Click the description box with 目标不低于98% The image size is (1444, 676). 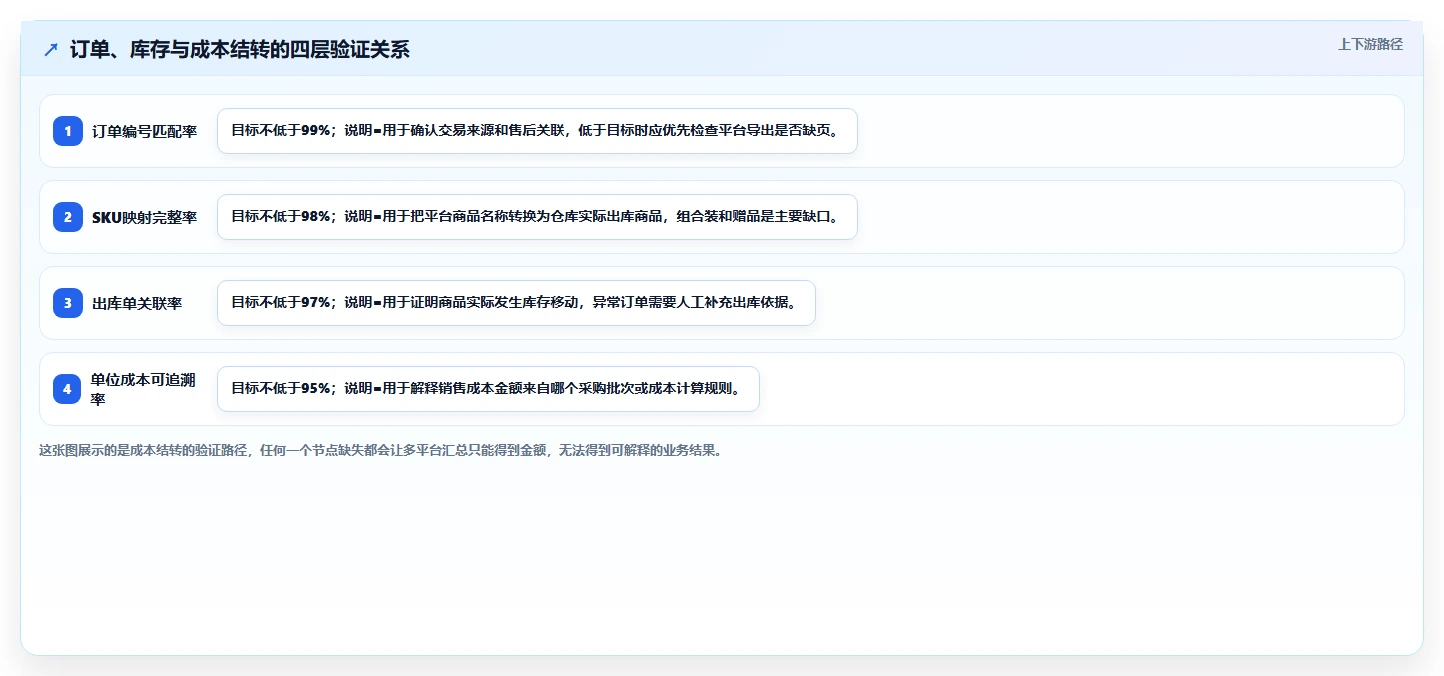pos(537,217)
